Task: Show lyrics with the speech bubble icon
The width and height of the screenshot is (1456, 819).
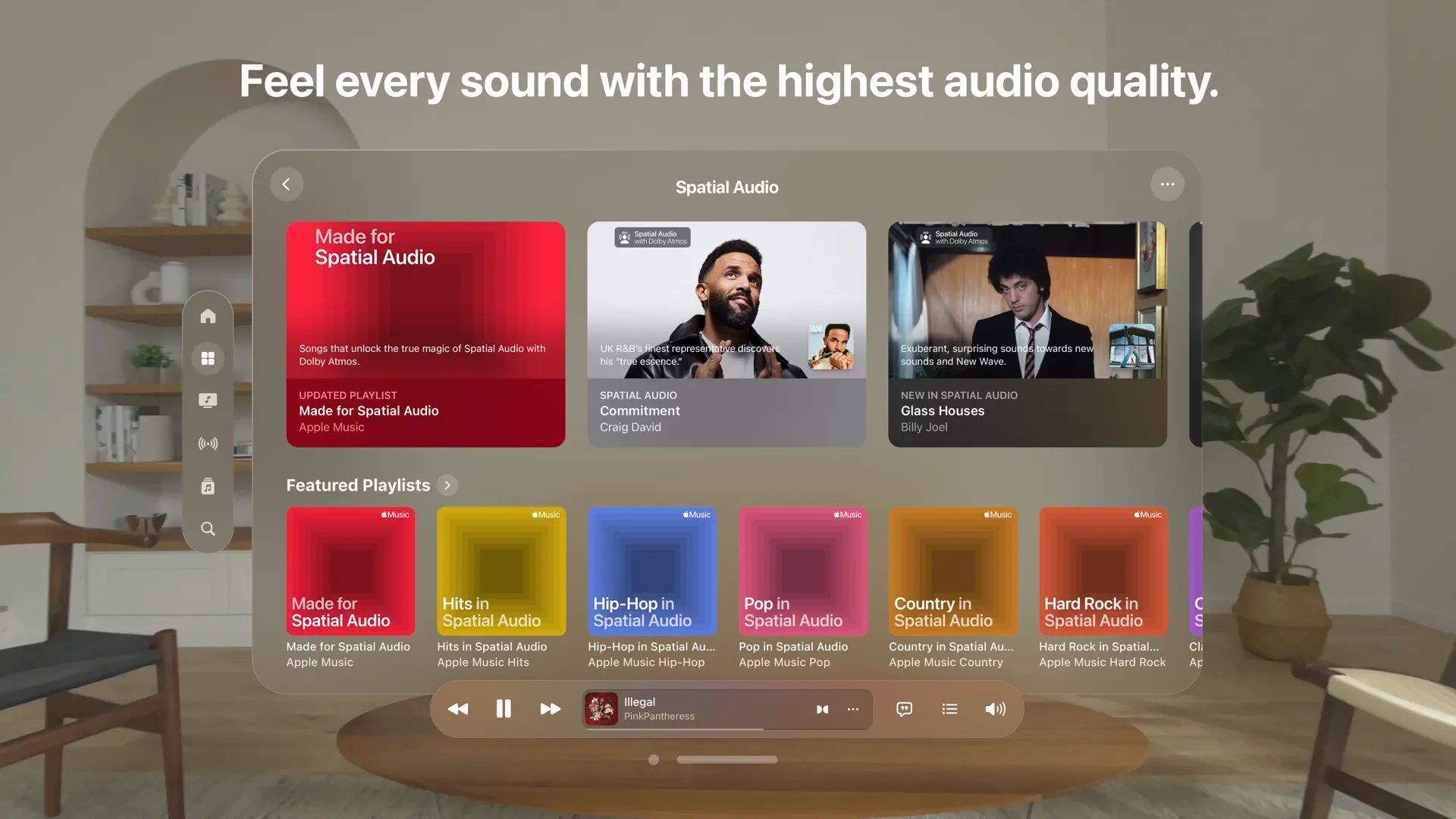Action: (x=904, y=708)
